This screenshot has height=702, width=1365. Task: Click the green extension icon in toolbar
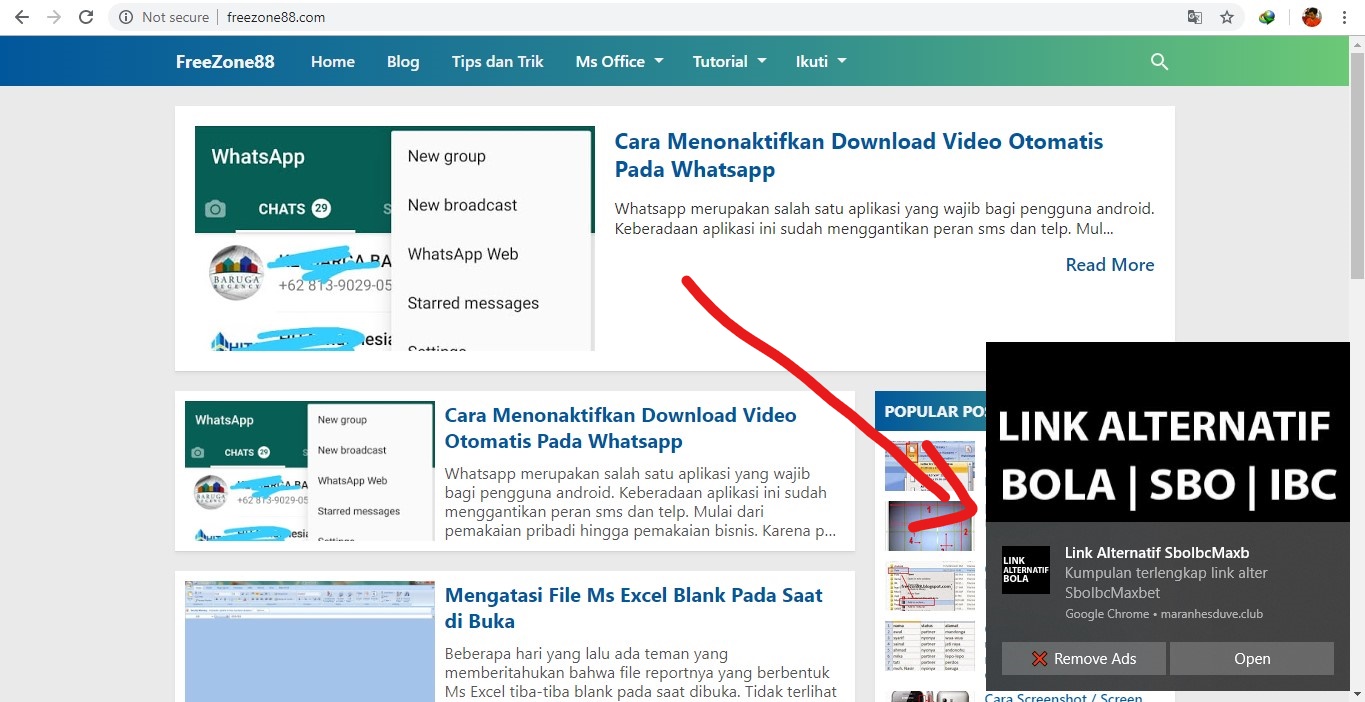tap(1267, 17)
